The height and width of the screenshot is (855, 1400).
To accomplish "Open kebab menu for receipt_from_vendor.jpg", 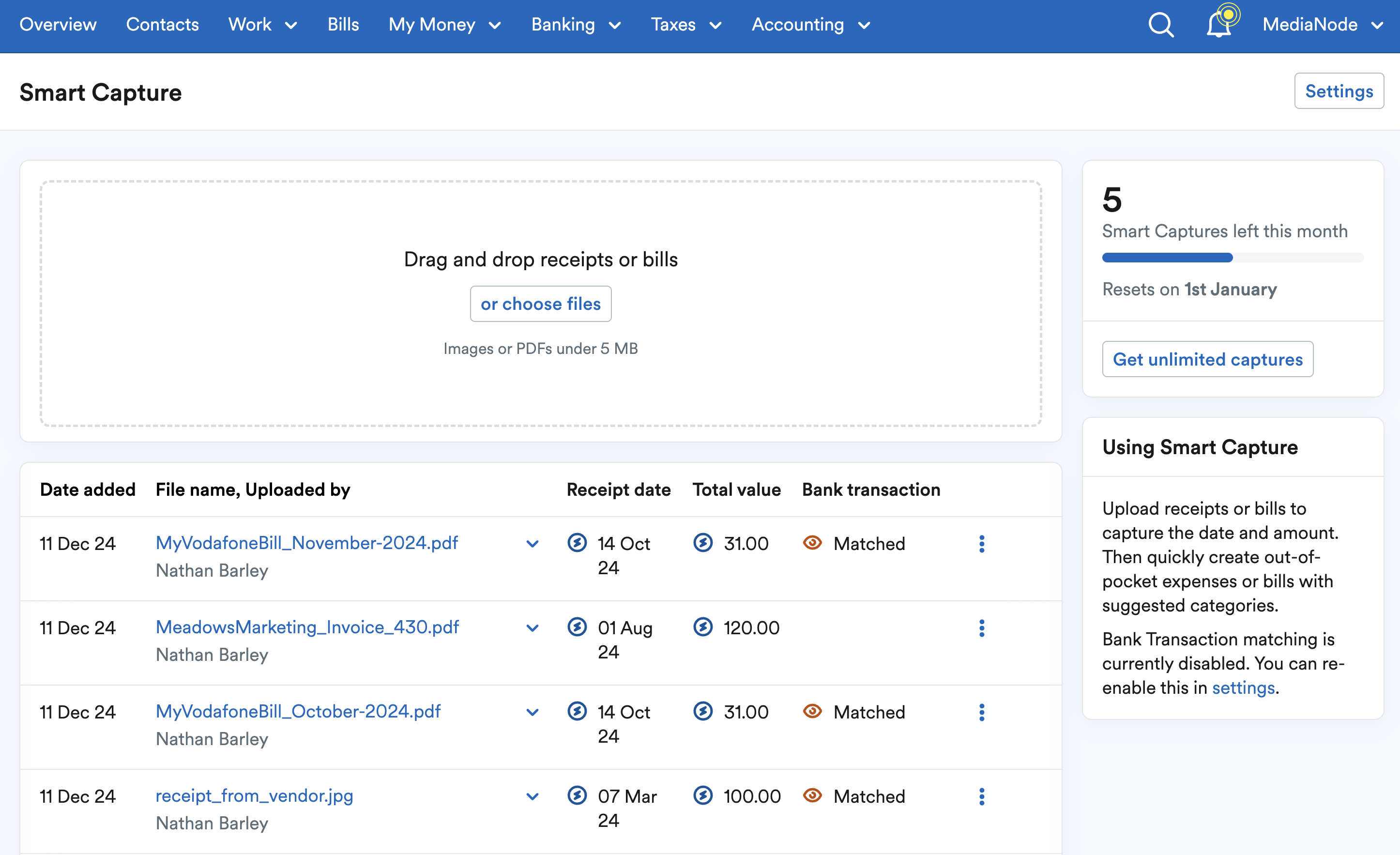I will (981, 796).
